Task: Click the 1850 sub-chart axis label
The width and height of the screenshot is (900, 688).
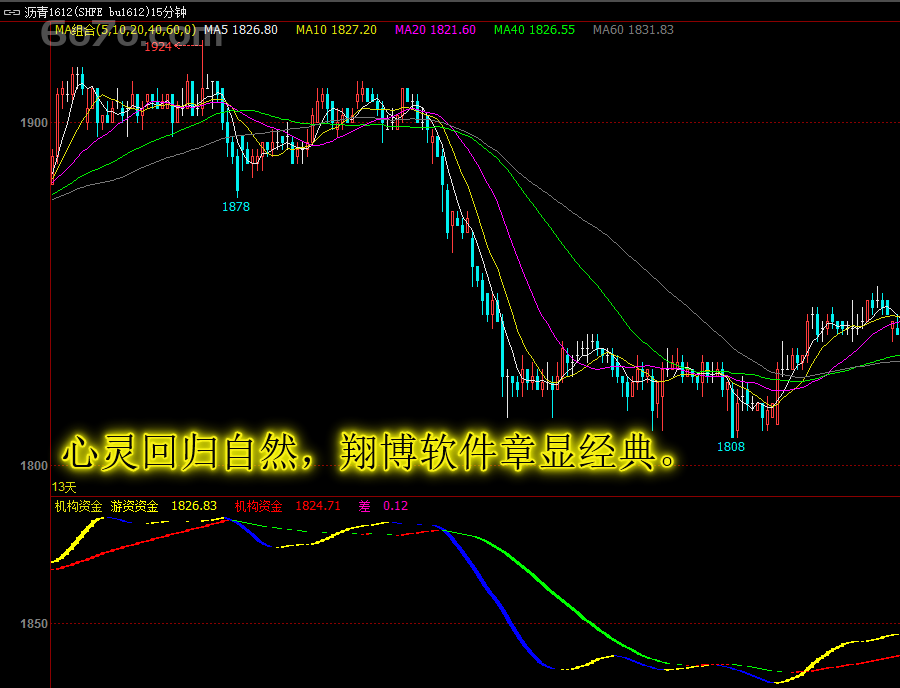Action: [x=34, y=624]
